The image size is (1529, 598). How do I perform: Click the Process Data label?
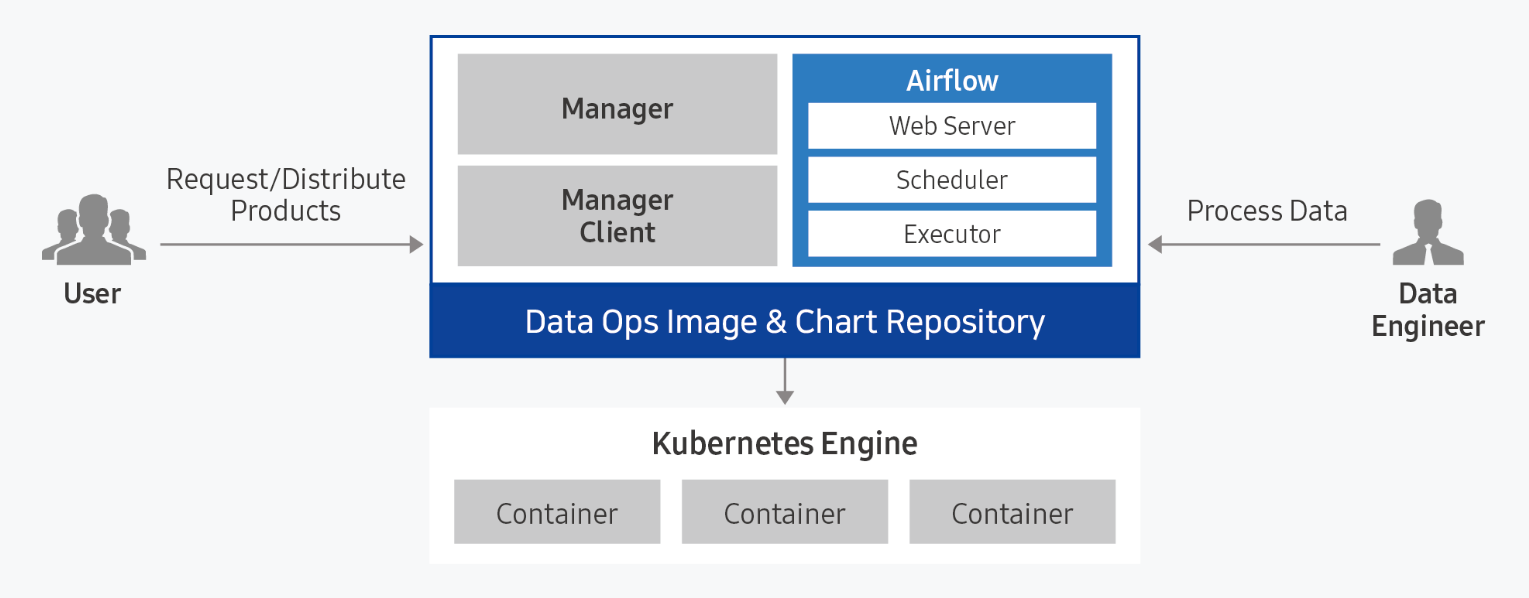pyautogui.click(x=1267, y=211)
